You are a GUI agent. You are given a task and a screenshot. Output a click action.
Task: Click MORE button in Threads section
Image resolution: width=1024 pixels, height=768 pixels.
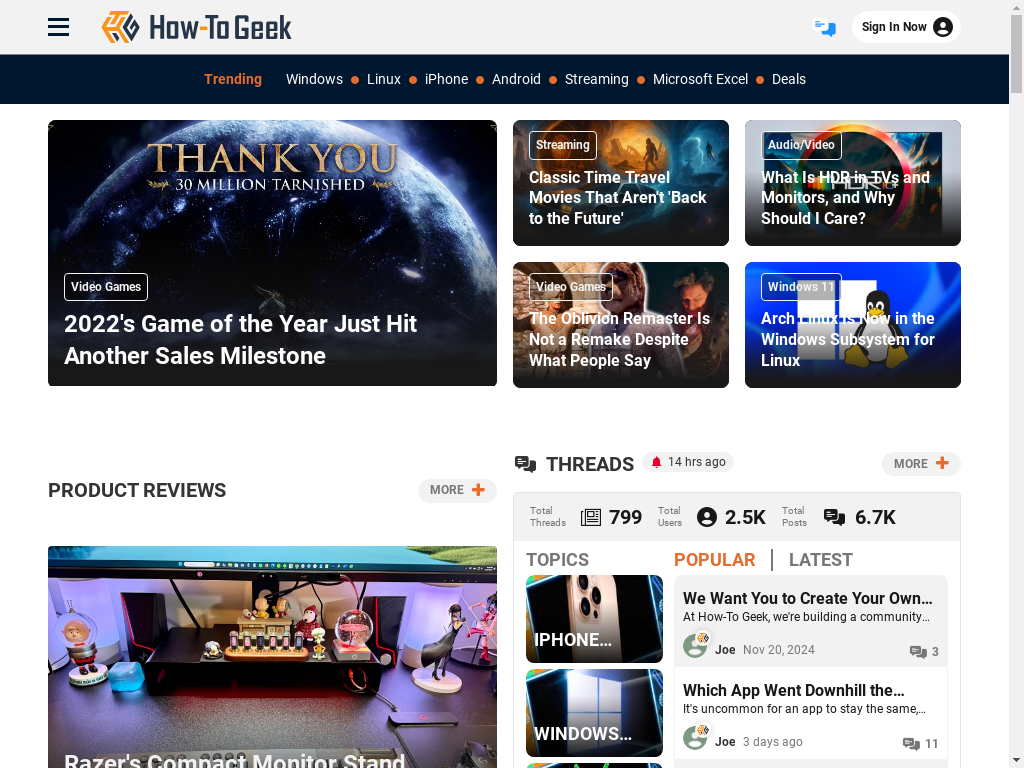[921, 463]
